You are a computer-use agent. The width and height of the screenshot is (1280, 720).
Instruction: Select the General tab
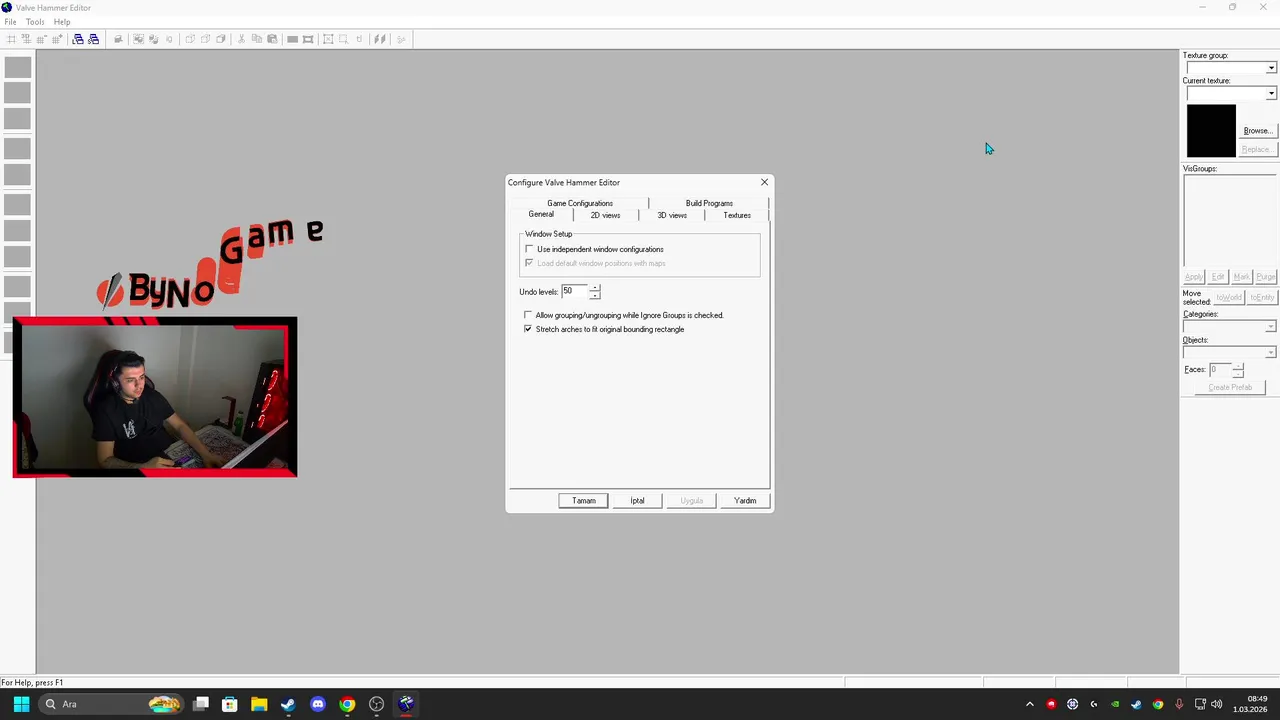coord(541,214)
